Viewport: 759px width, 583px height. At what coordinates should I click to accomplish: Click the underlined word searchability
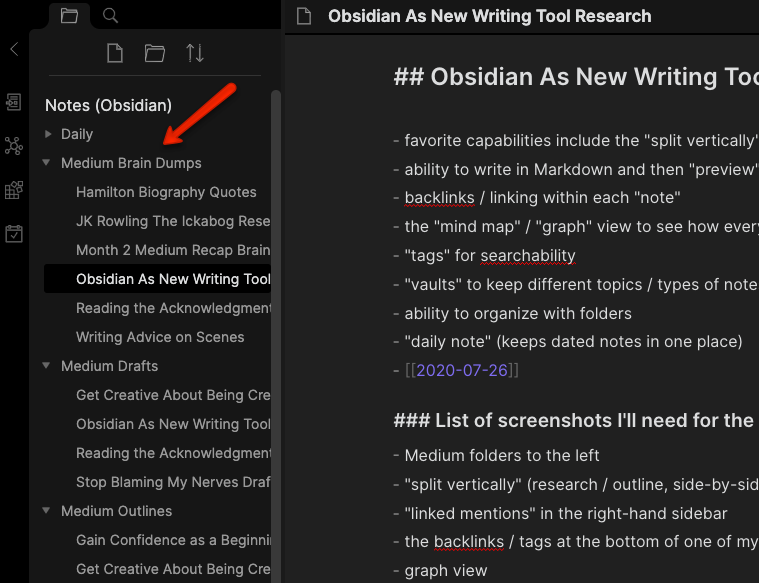click(x=528, y=255)
